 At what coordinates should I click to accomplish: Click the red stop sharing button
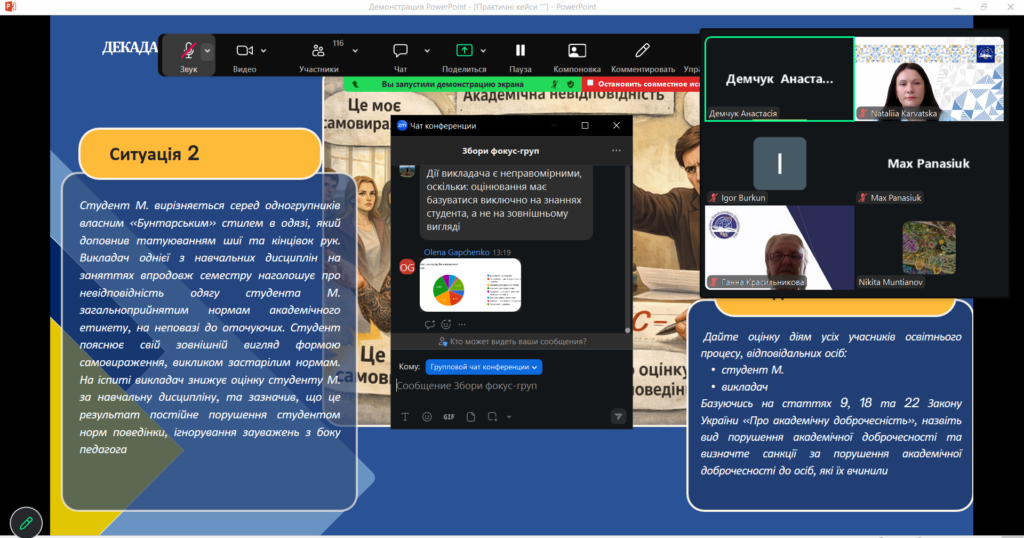640,84
